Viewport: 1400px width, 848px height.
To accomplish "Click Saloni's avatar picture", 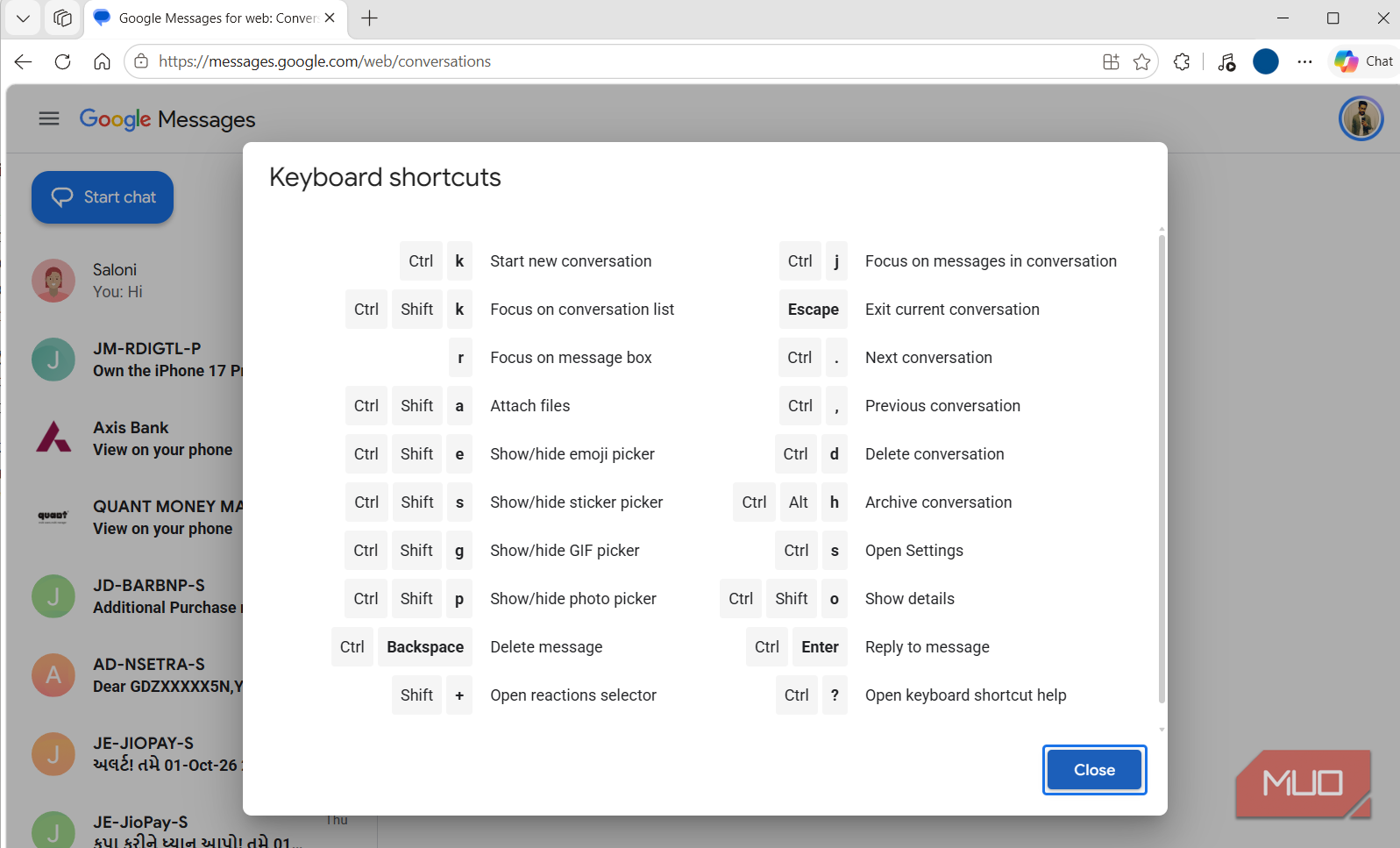I will (x=53, y=281).
